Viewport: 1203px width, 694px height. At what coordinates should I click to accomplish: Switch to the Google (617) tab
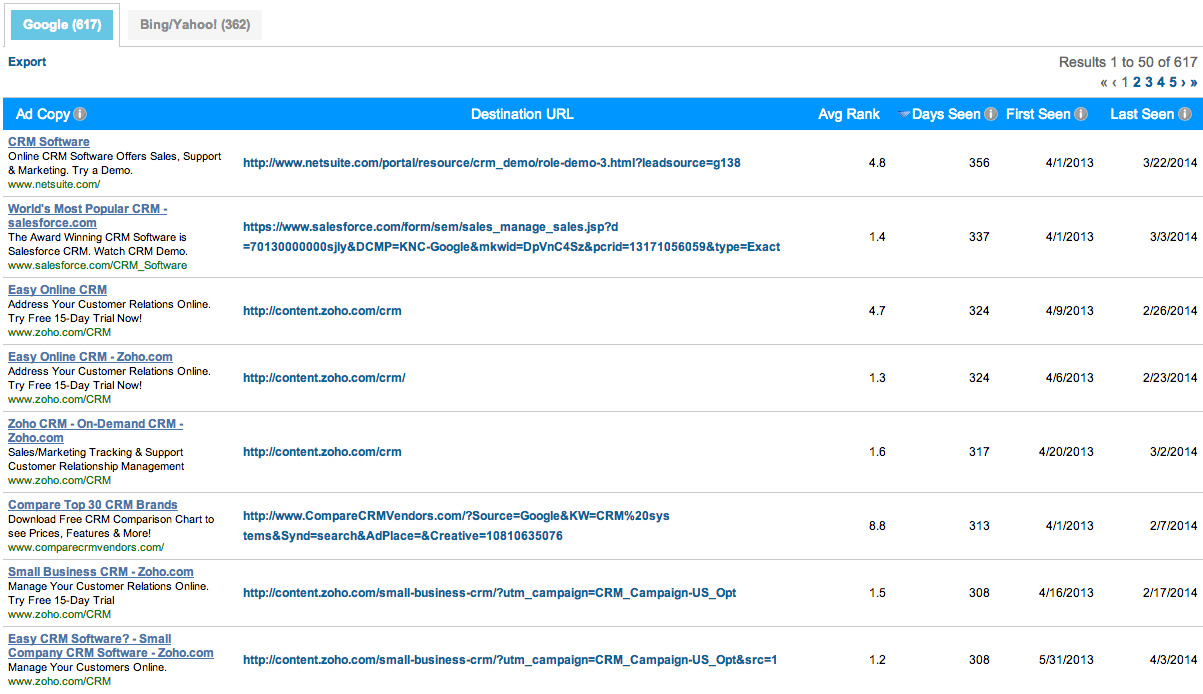click(62, 24)
